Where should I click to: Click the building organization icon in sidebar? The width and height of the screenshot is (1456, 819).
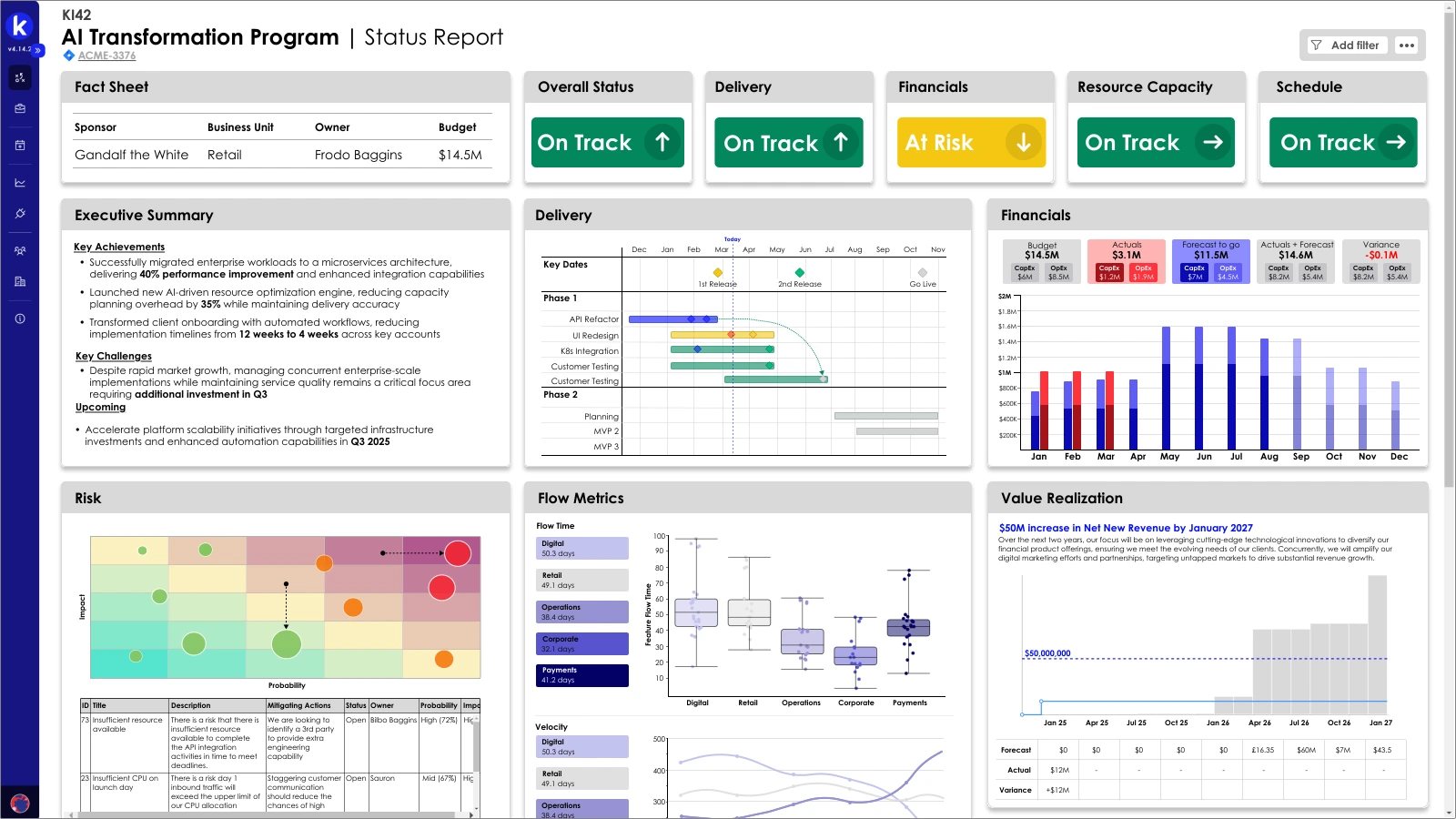[x=20, y=282]
